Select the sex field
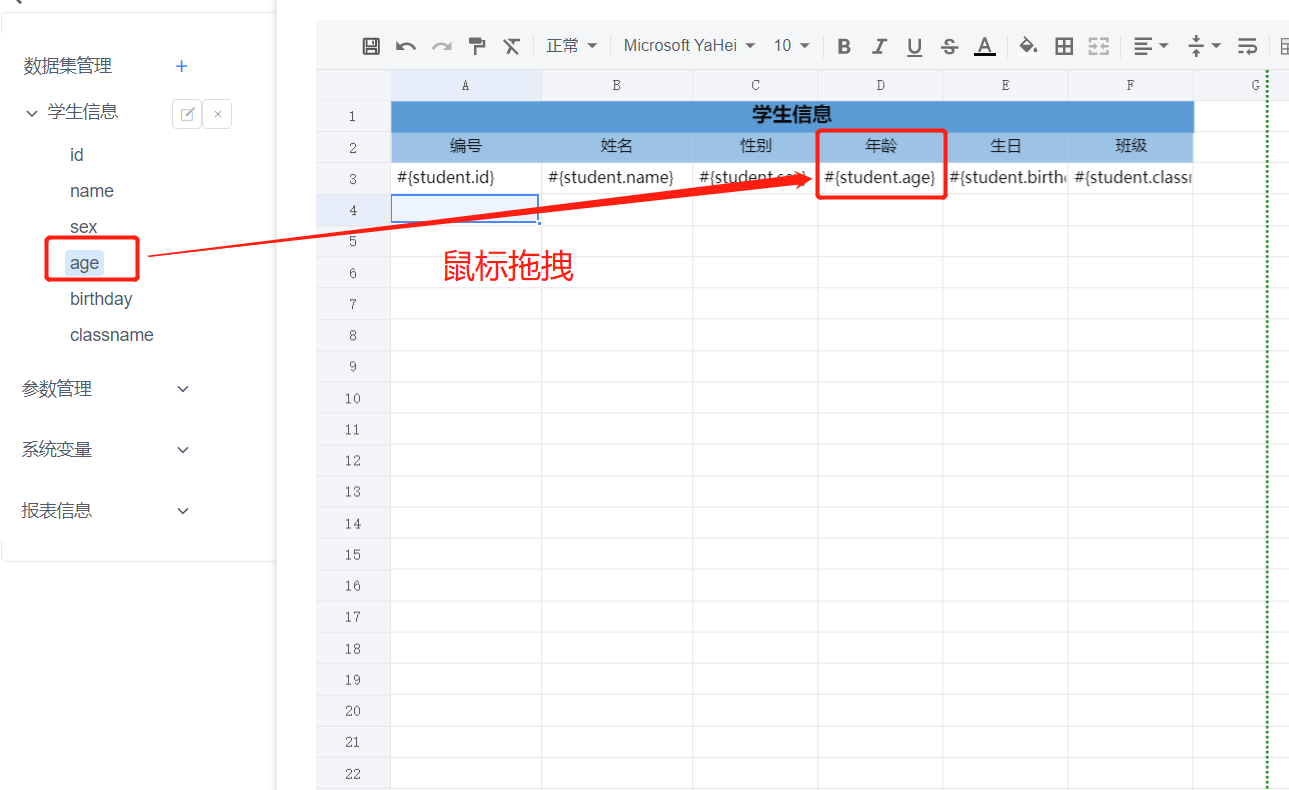 coord(84,227)
